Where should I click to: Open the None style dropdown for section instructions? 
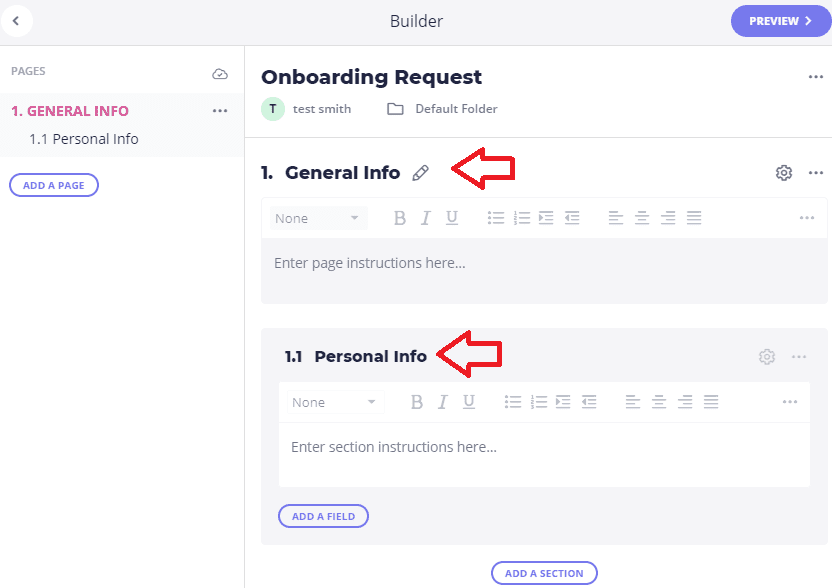(x=335, y=402)
